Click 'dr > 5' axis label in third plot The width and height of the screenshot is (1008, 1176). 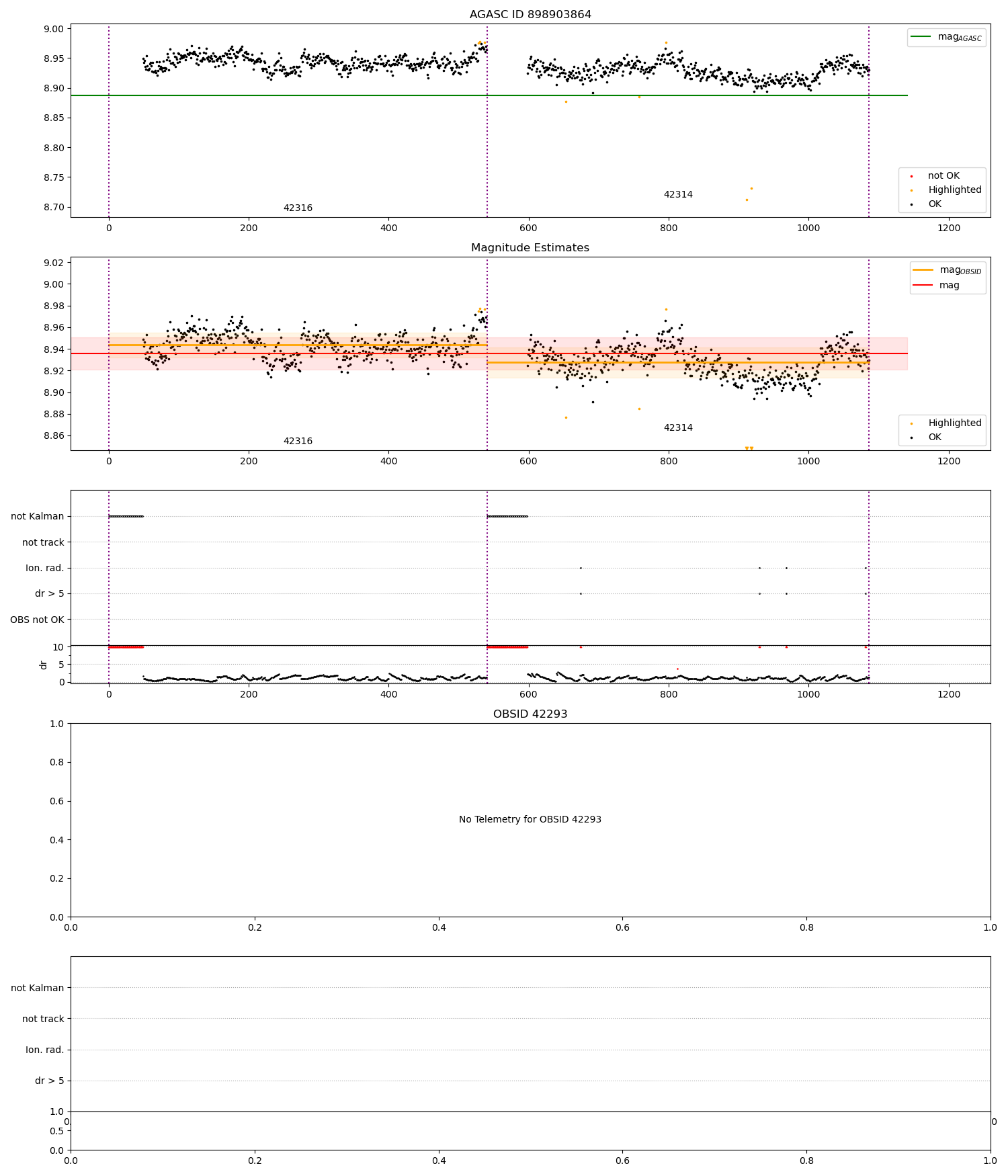(50, 594)
